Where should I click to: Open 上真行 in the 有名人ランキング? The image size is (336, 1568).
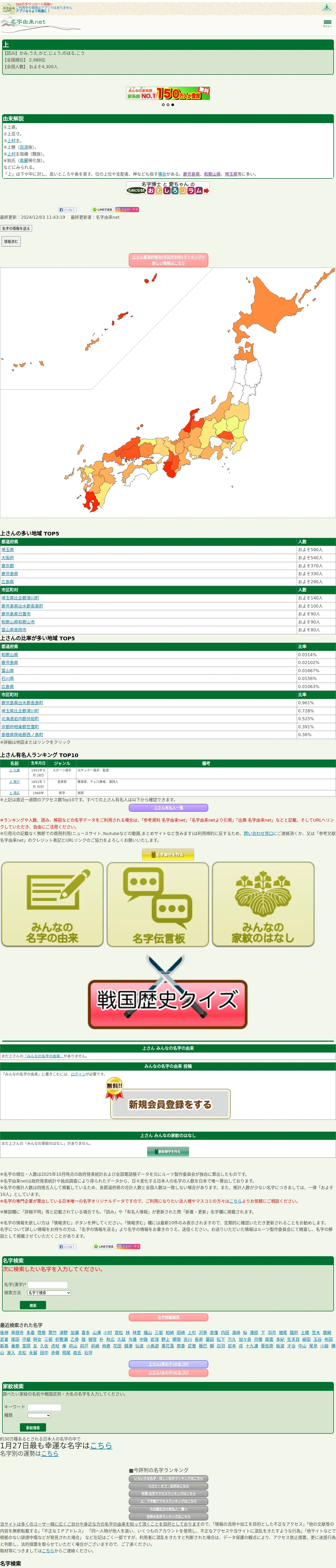click(15, 782)
